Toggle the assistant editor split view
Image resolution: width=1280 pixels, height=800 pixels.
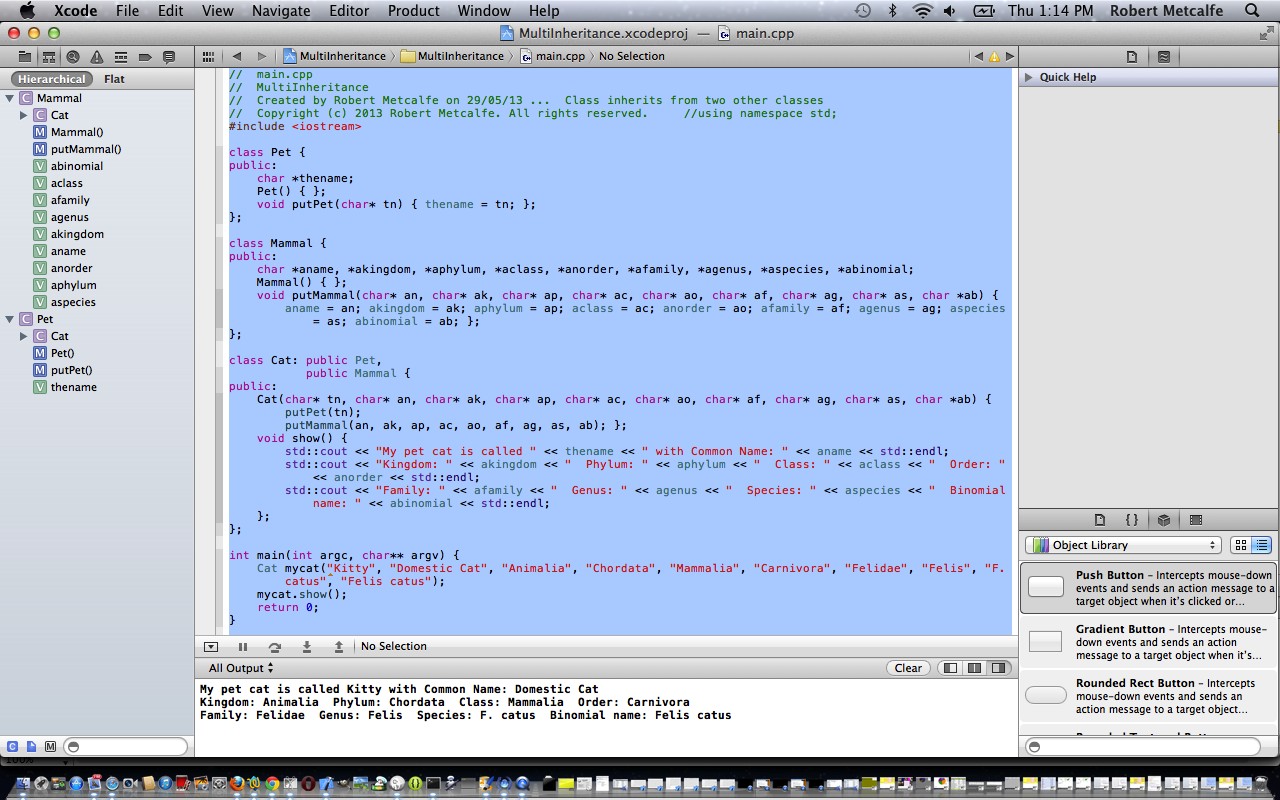[1164, 57]
